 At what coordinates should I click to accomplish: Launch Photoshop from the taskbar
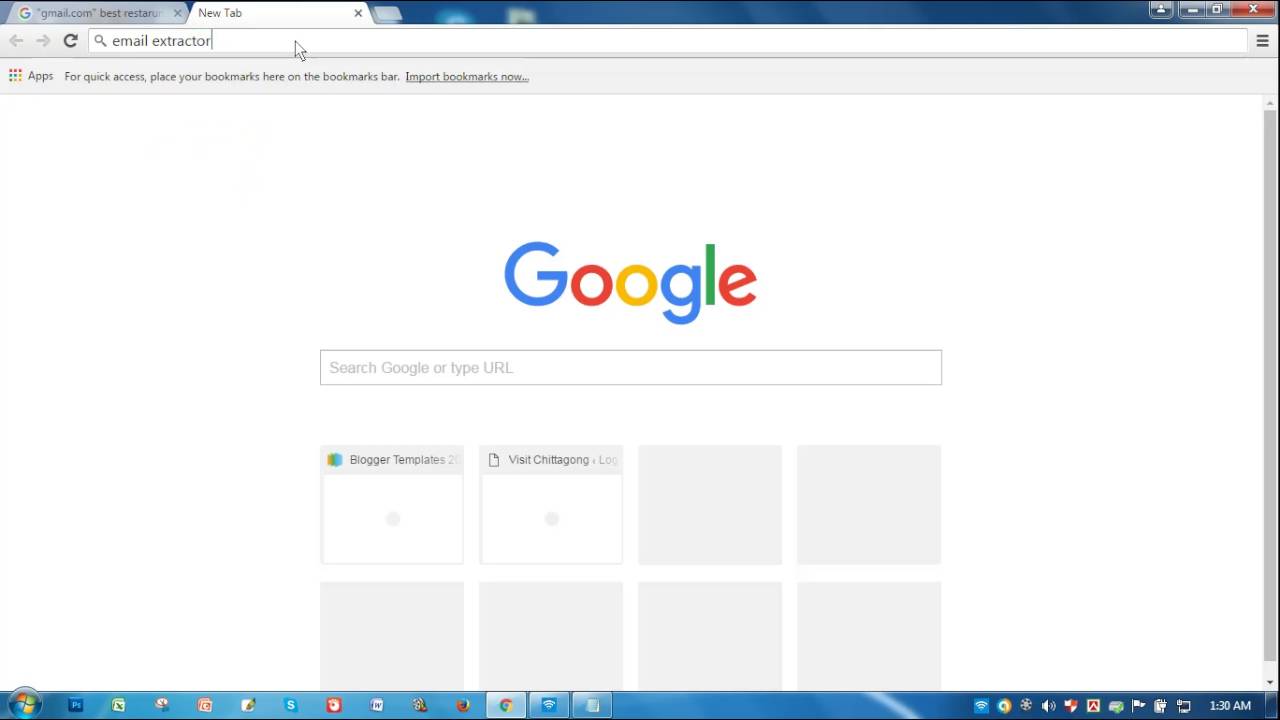coord(75,705)
